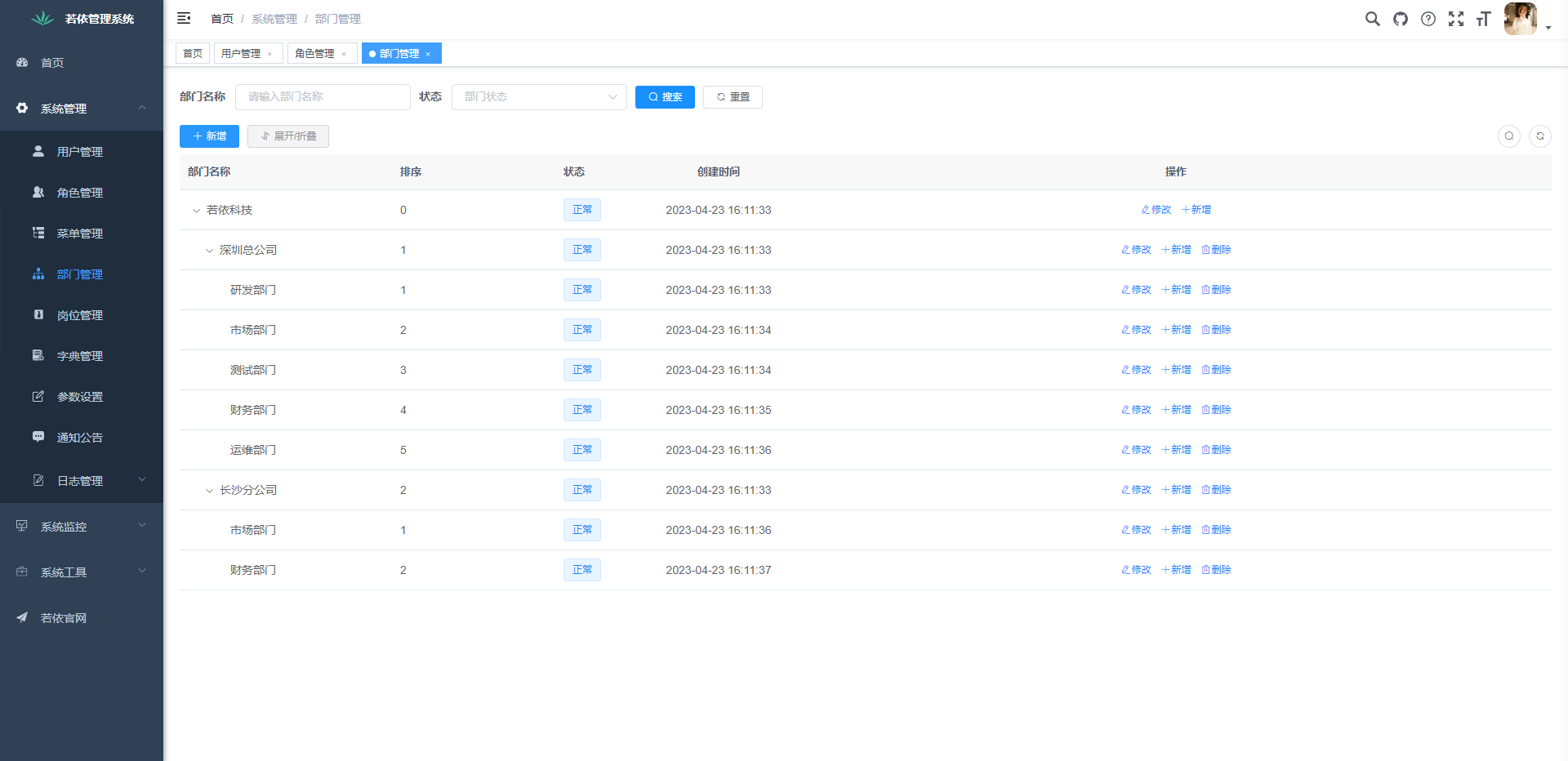This screenshot has width=1568, height=761.
Task: Open 岗位管理 in the sidebar
Action: coord(82,315)
